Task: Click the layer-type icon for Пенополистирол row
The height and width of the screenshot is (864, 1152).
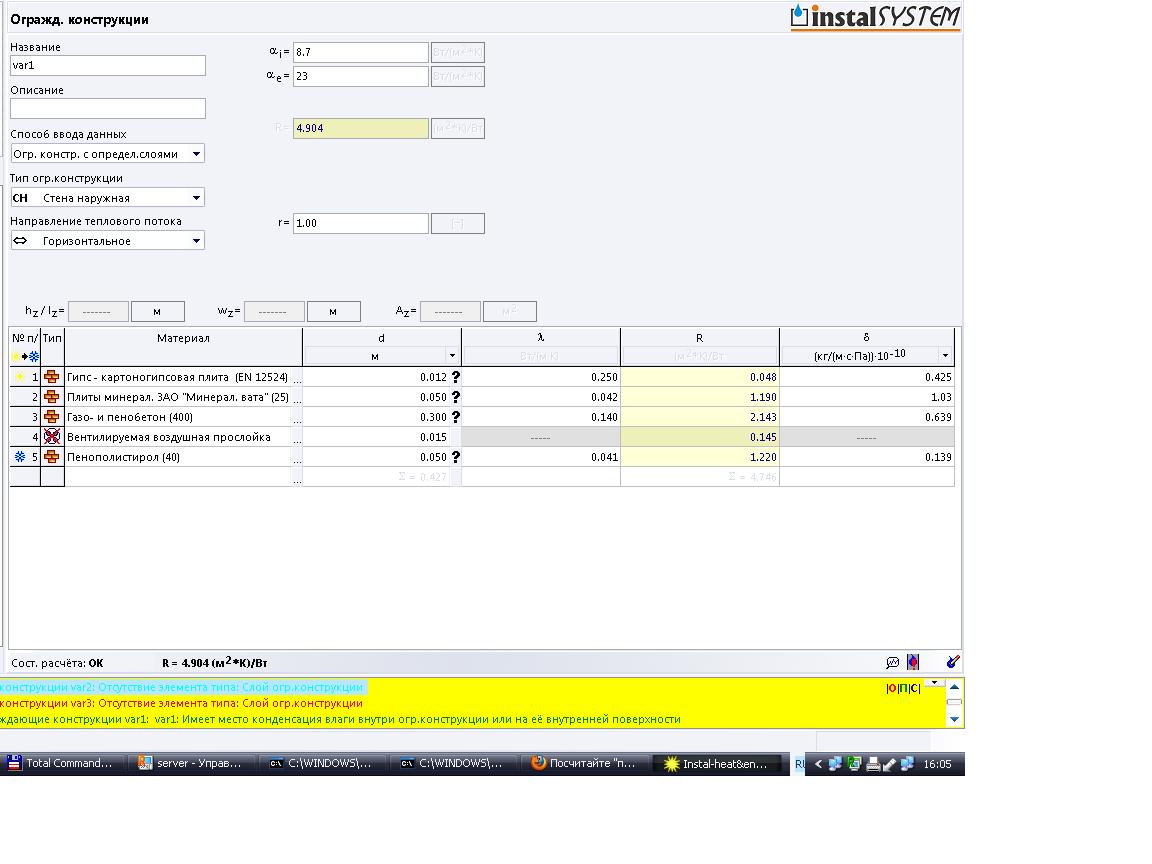Action: [51, 457]
